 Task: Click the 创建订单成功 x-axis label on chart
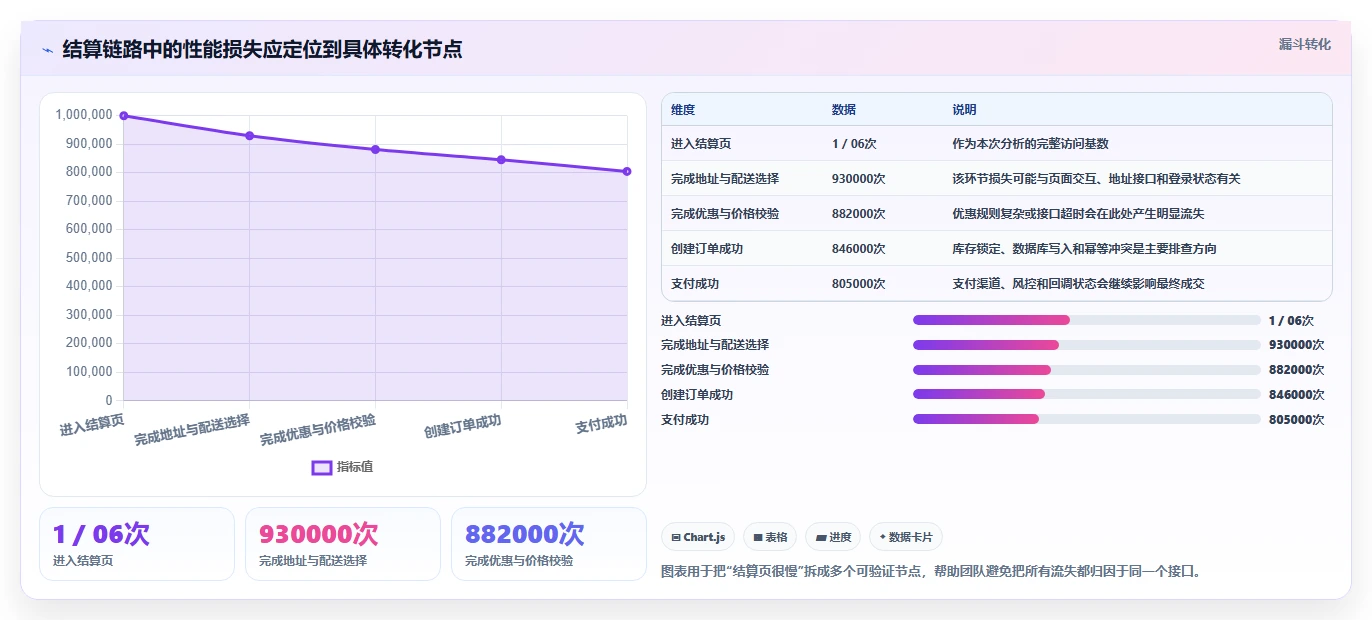coord(462,427)
